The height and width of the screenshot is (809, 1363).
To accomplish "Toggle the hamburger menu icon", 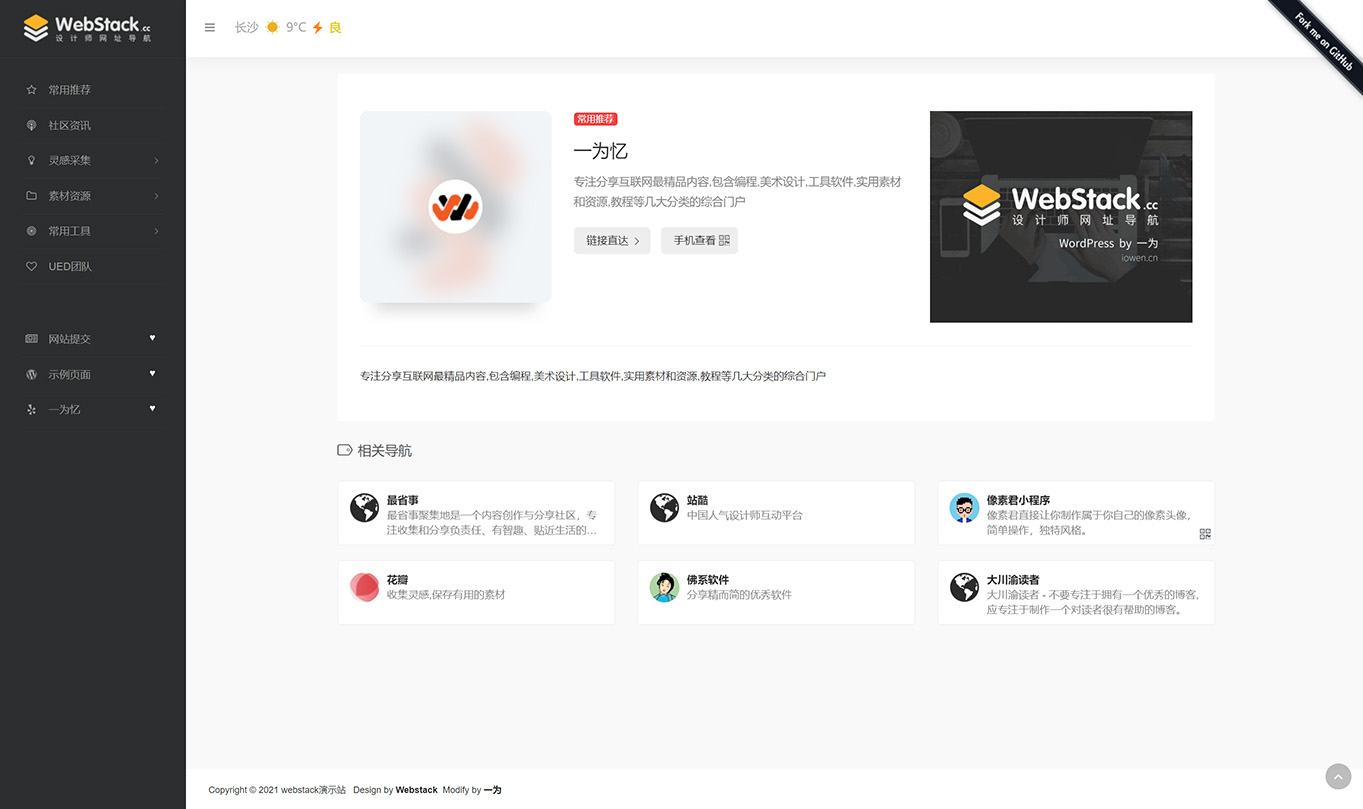I will 210,28.
